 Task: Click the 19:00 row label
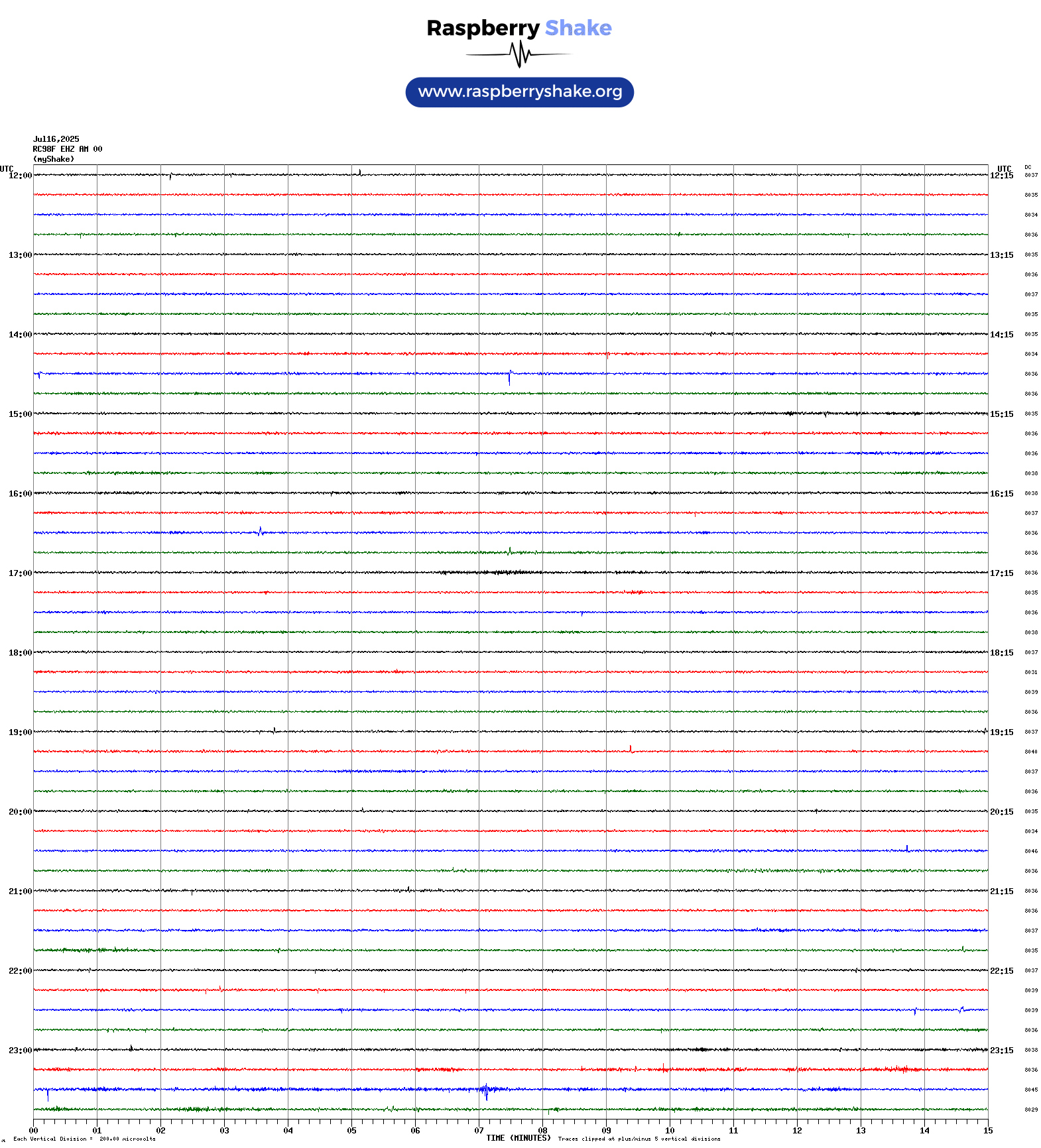[x=20, y=732]
